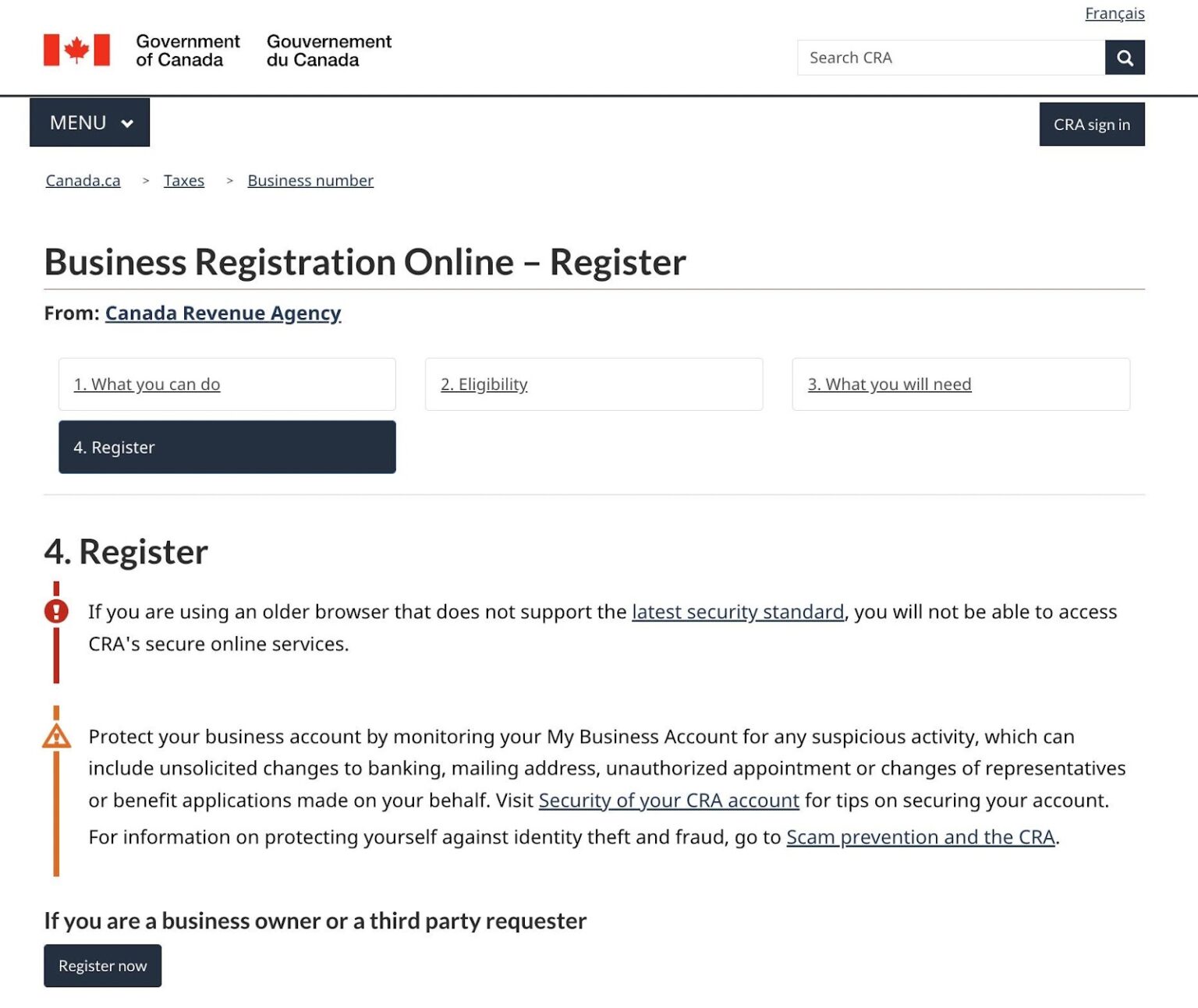Viewport: 1198px width, 1008px height.
Task: Open Security of your CRA account link
Action: [x=668, y=800]
